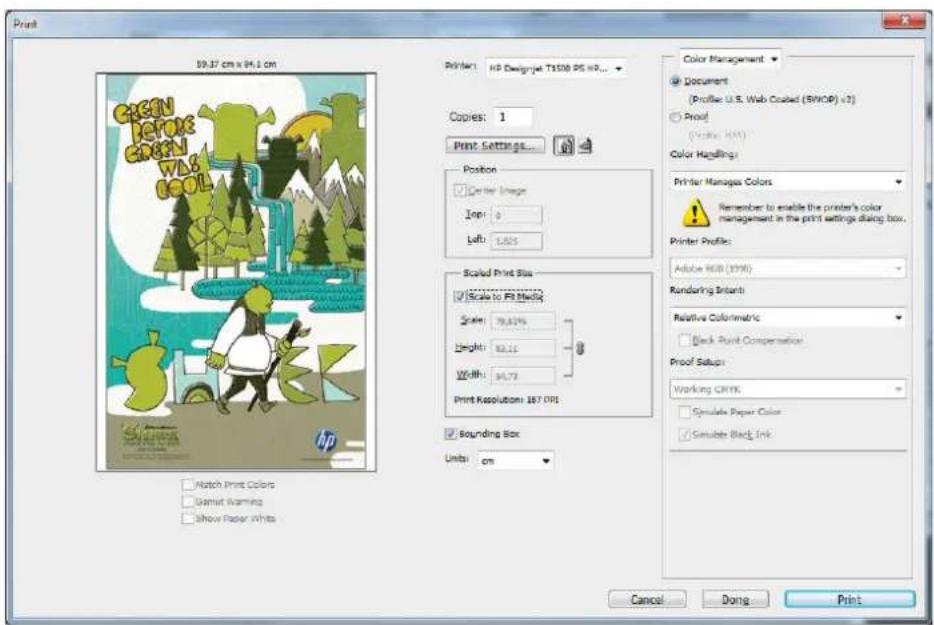Open Color Handling dropdown Printer Manages Colors
This screenshot has height=625, width=934.
pyautogui.click(x=787, y=182)
